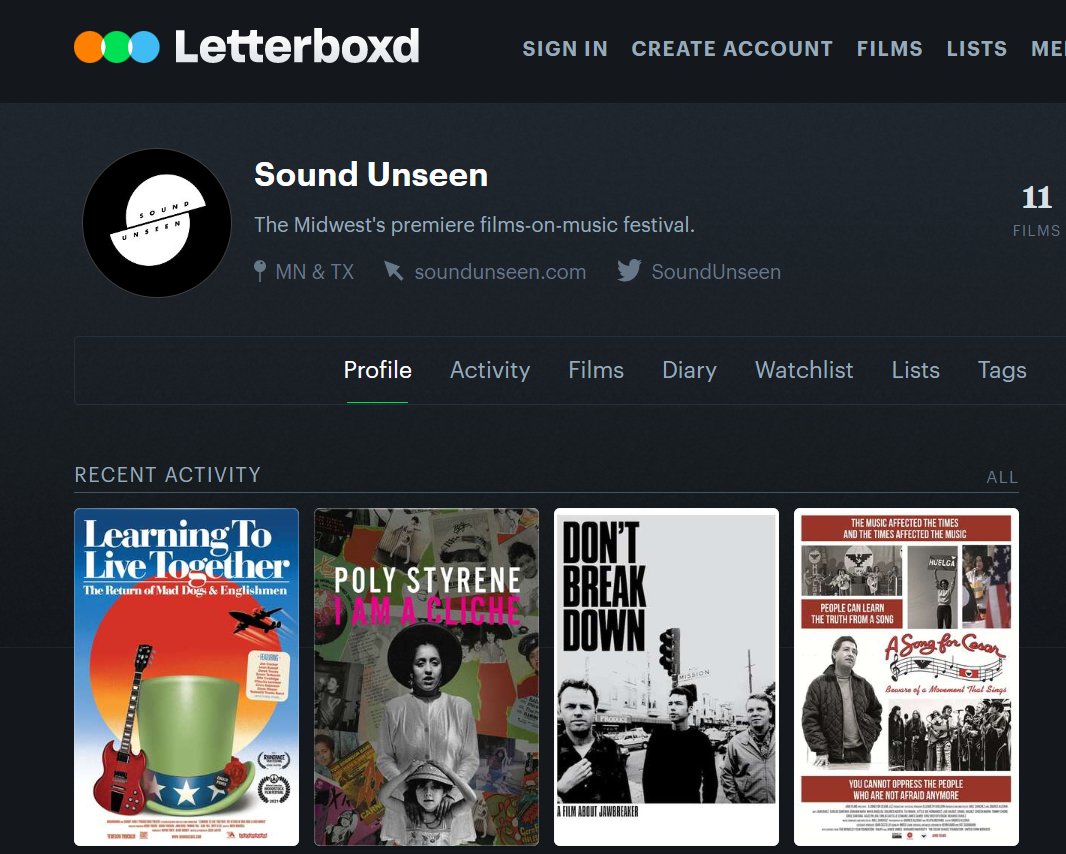Open the Don't Break Down movie poster
The image size is (1066, 854).
tap(666, 677)
